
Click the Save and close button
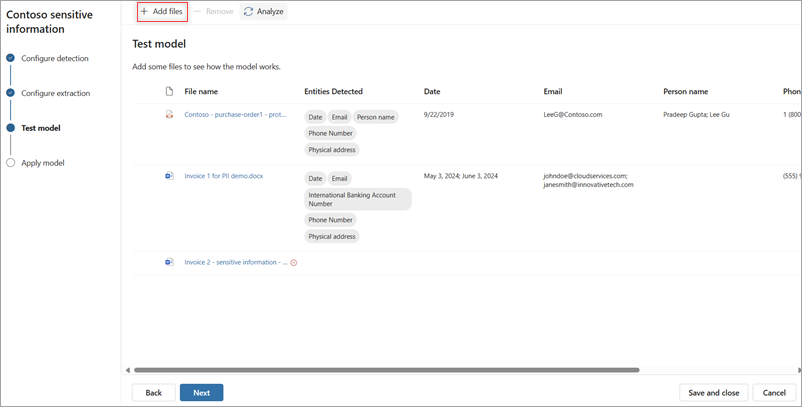[714, 393]
